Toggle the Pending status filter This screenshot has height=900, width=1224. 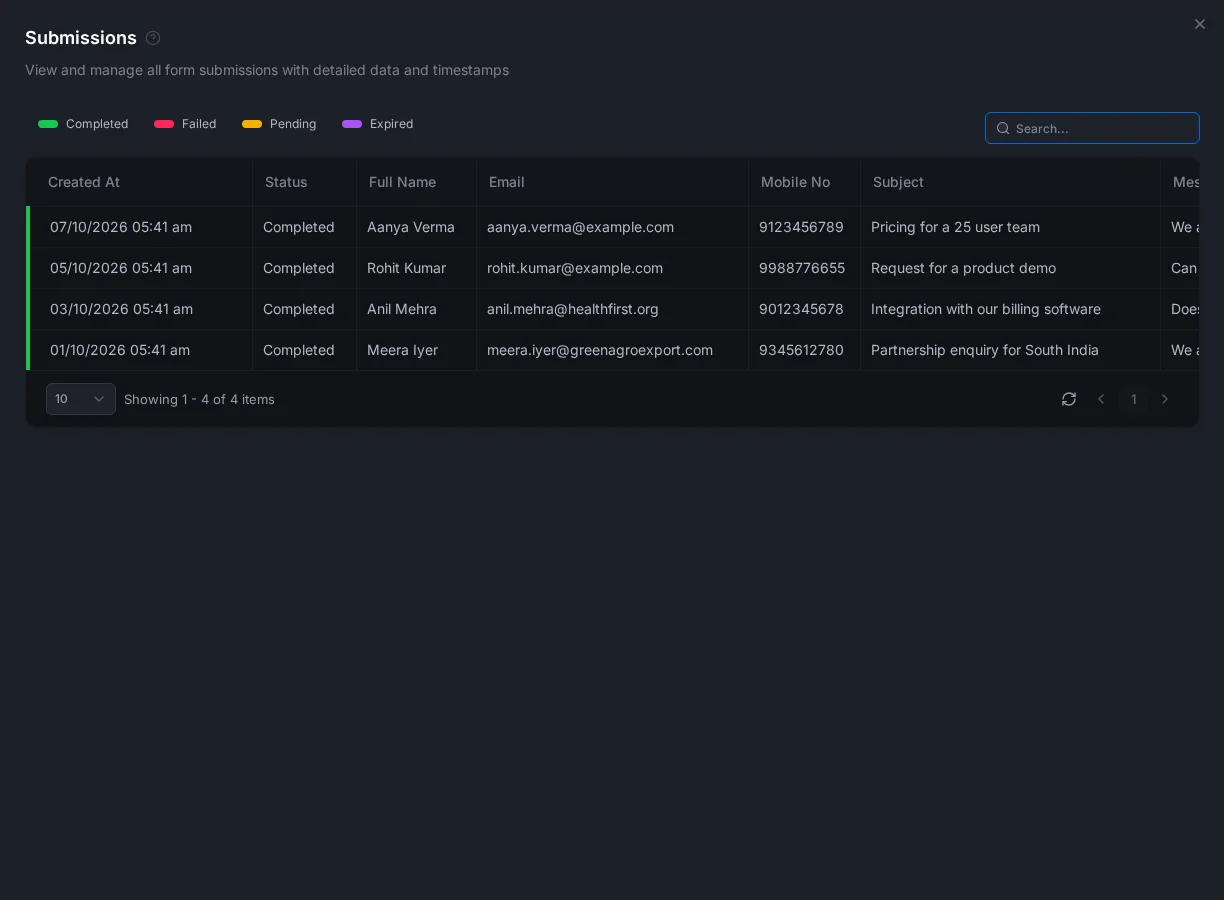[279, 124]
